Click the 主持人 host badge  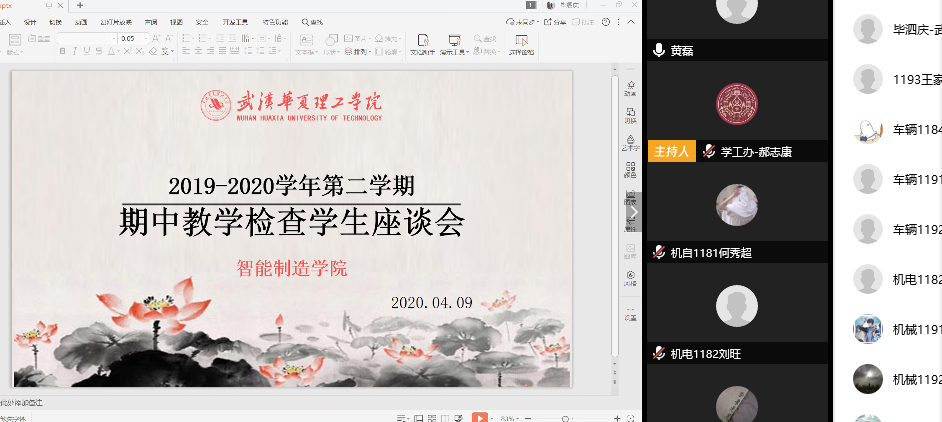(x=671, y=152)
